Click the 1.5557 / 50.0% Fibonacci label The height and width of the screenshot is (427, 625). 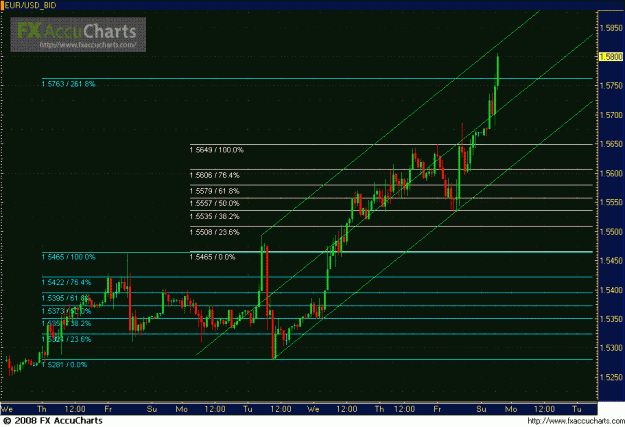[x=214, y=203]
